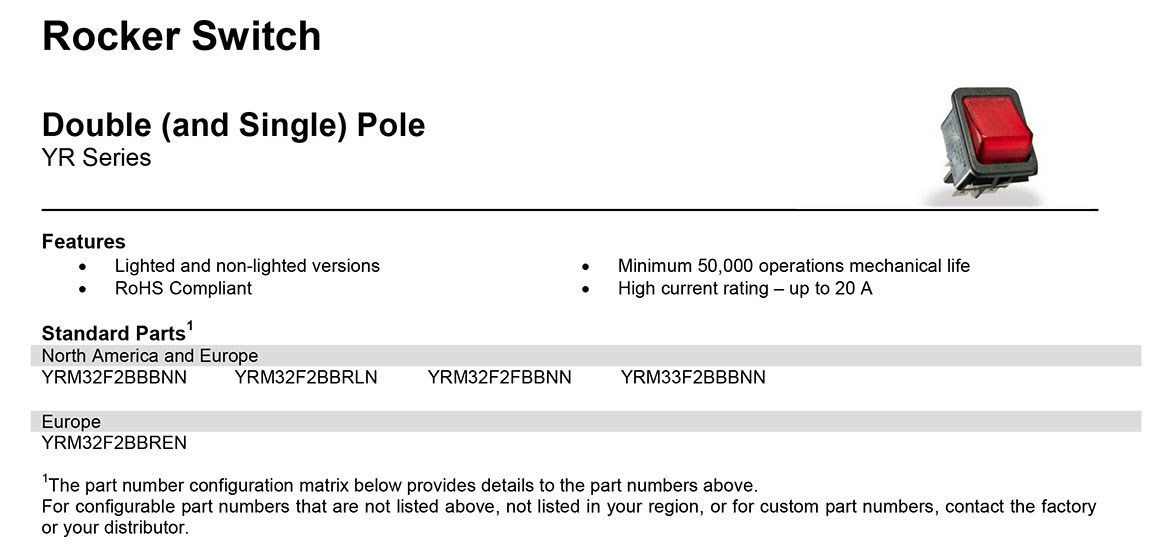Click the North America and Europe region bar

click(590, 356)
